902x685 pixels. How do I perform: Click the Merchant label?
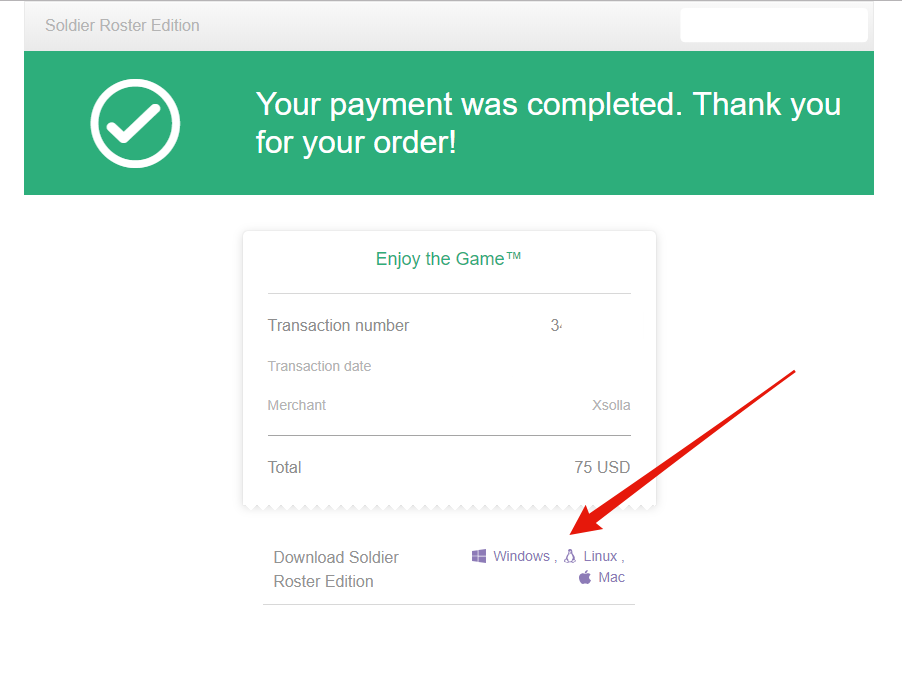click(x=297, y=406)
